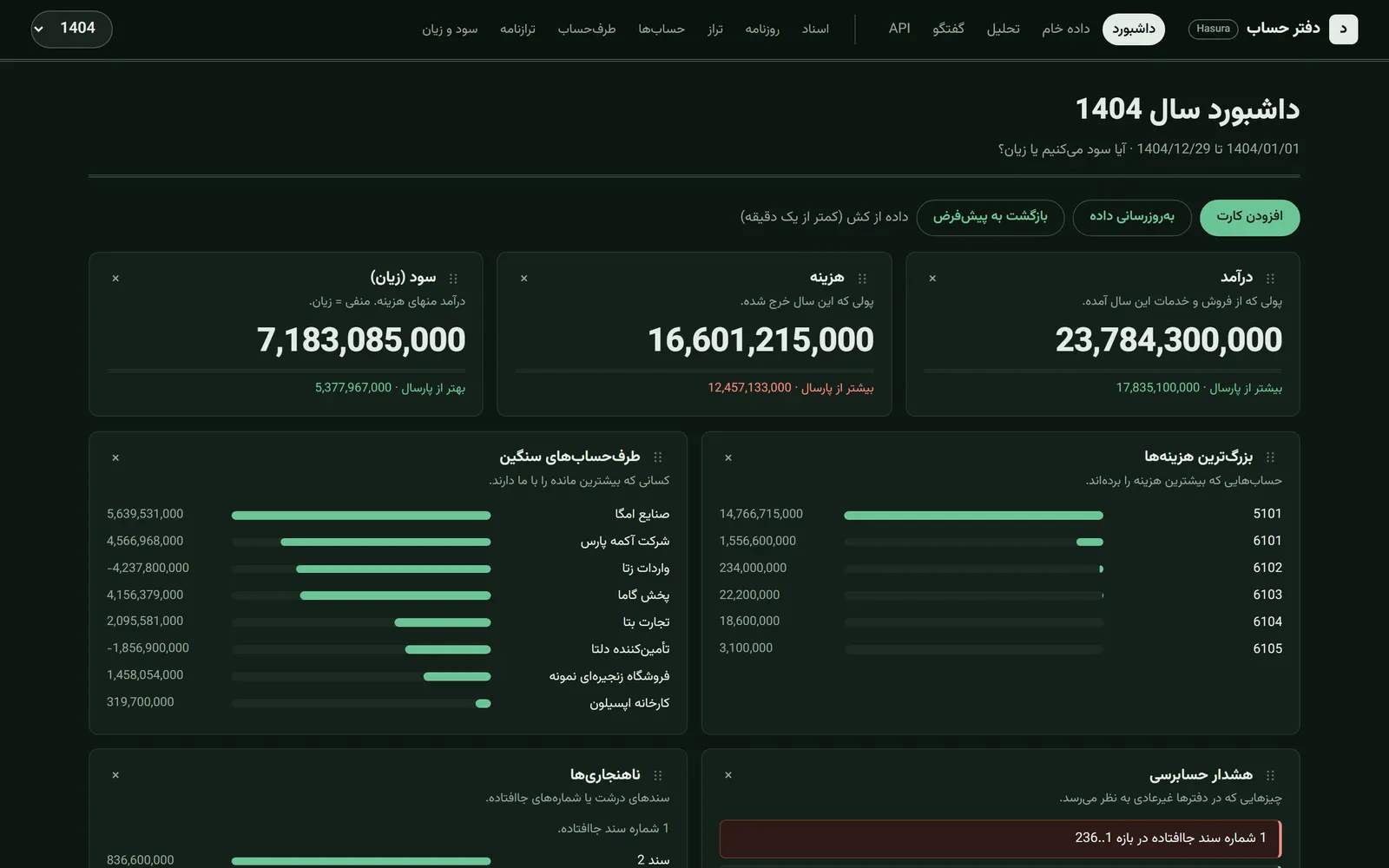Open the تراز menu item
Screen dimensions: 1389x868
point(715,29)
